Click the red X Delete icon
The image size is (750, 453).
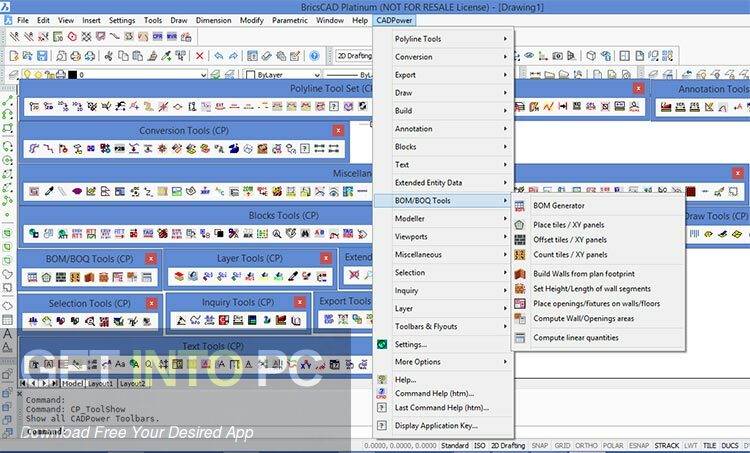coord(199,56)
